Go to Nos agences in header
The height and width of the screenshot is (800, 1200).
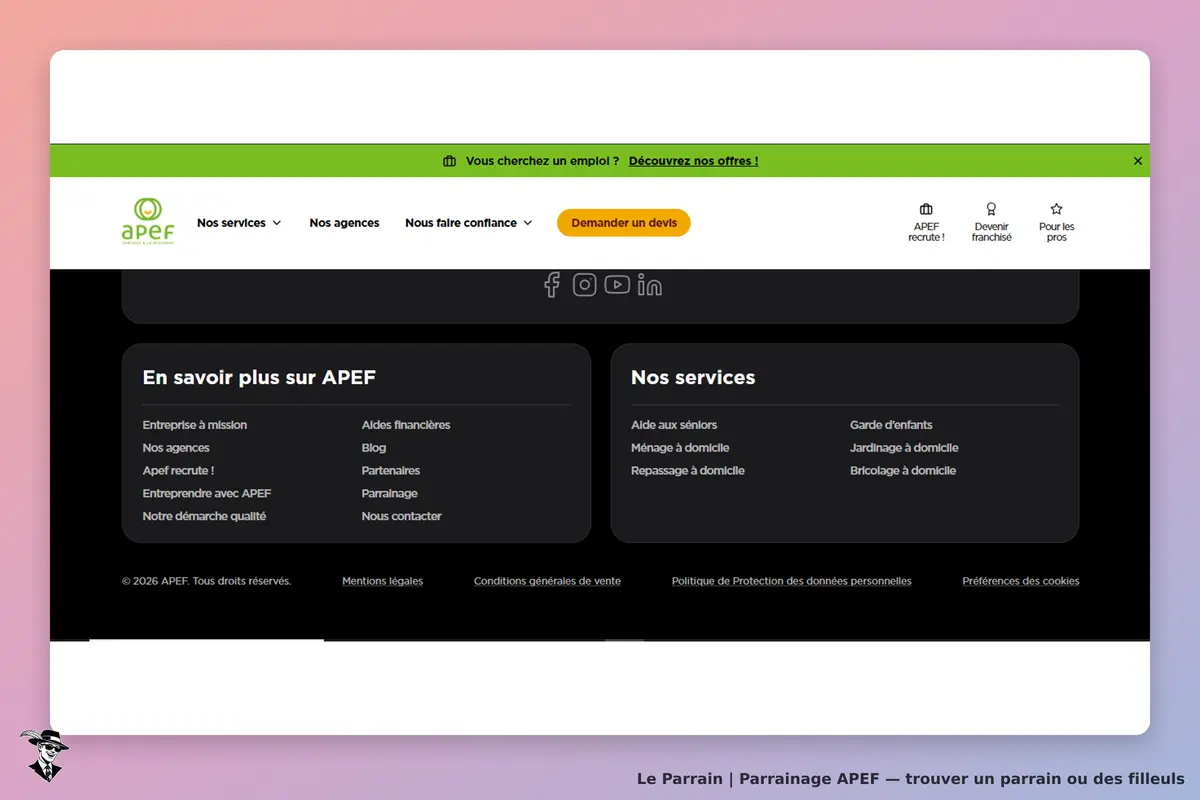click(x=344, y=223)
